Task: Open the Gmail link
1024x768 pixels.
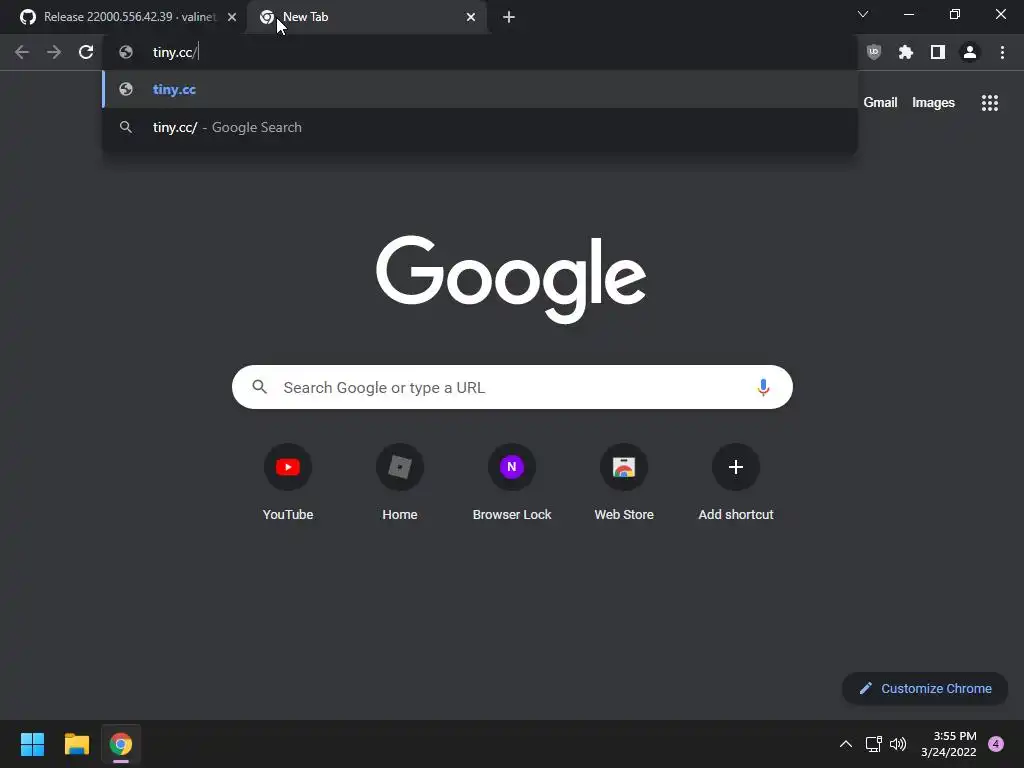Action: [880, 103]
